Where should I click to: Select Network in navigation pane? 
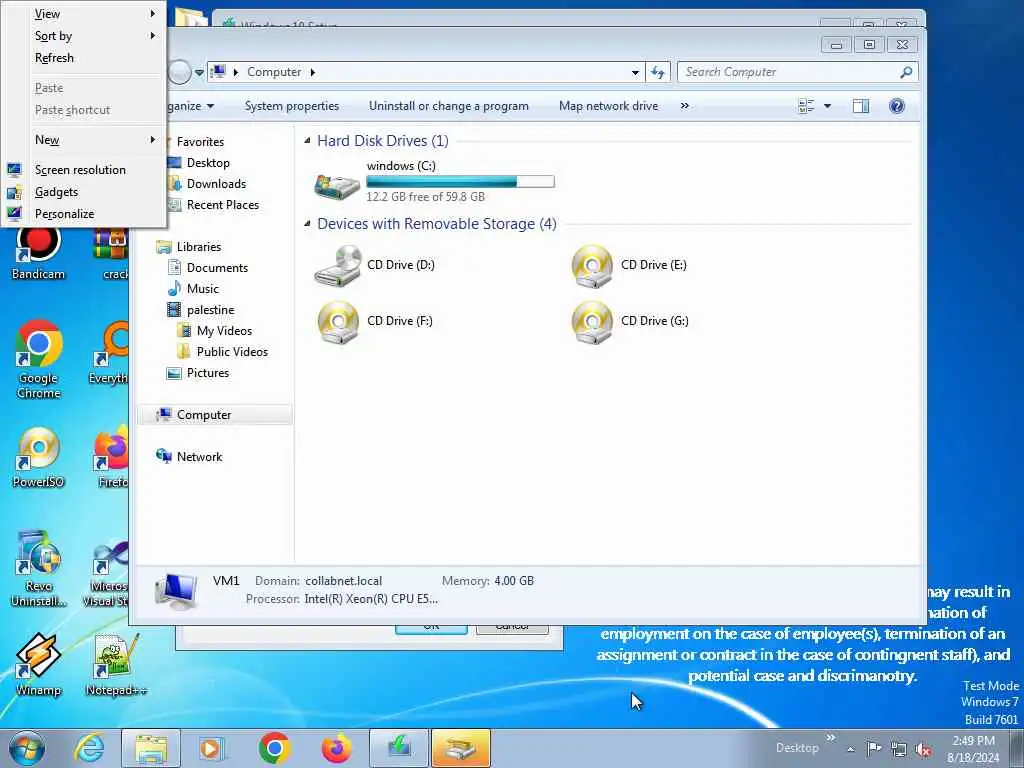tap(199, 456)
